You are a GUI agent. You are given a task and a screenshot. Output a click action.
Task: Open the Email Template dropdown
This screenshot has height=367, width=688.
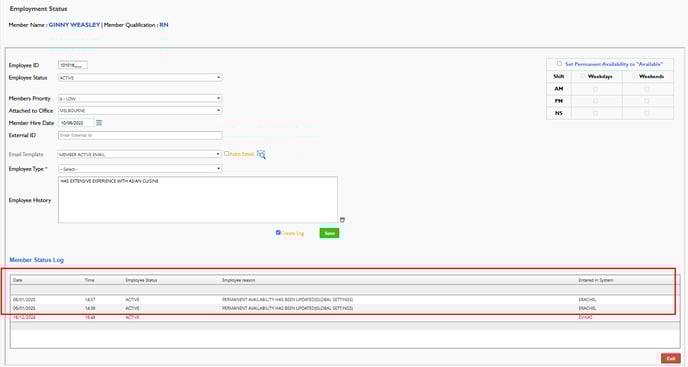(x=139, y=154)
